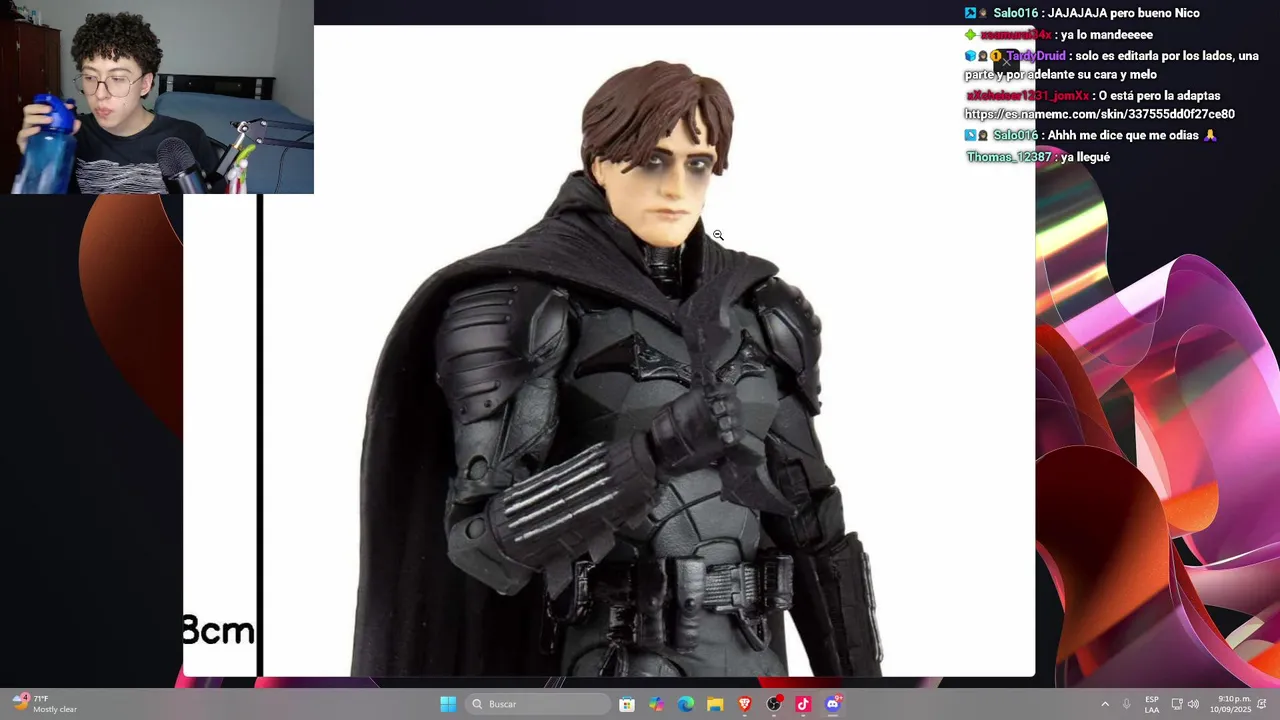Click username TardyDruid in chat
Image resolution: width=1280 pixels, height=720 pixels.
pyautogui.click(x=1036, y=56)
